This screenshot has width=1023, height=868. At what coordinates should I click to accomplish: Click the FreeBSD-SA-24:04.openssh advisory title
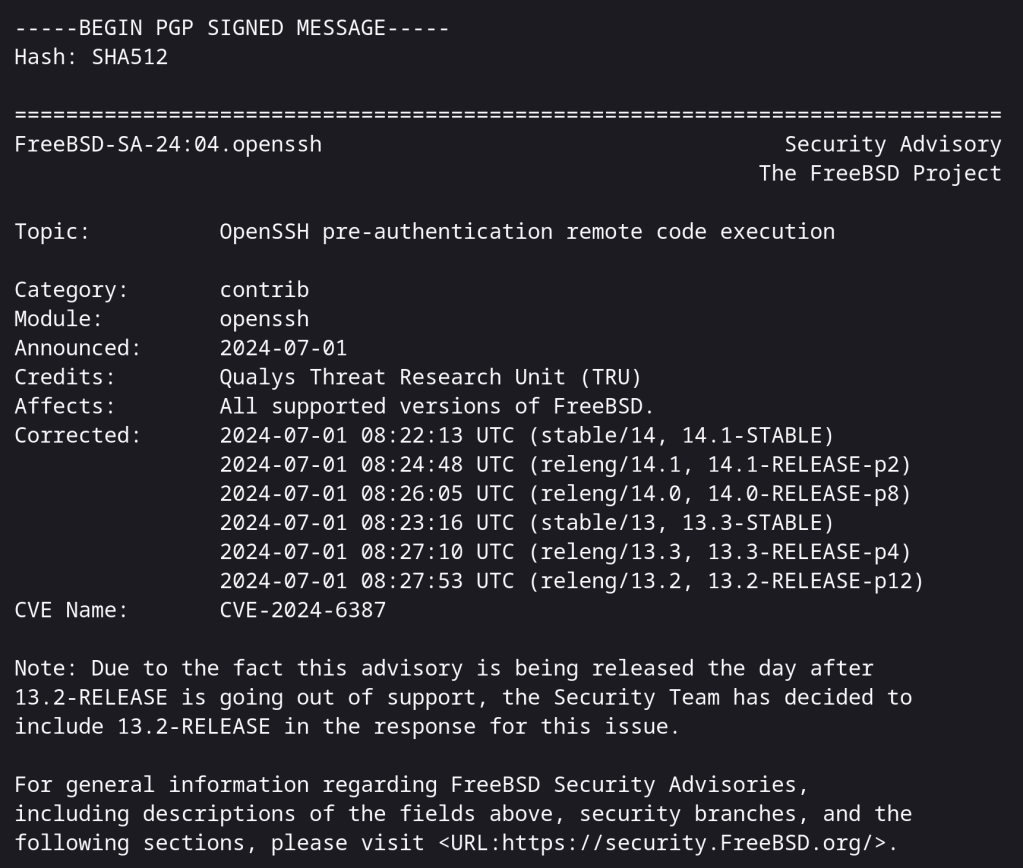click(x=168, y=144)
